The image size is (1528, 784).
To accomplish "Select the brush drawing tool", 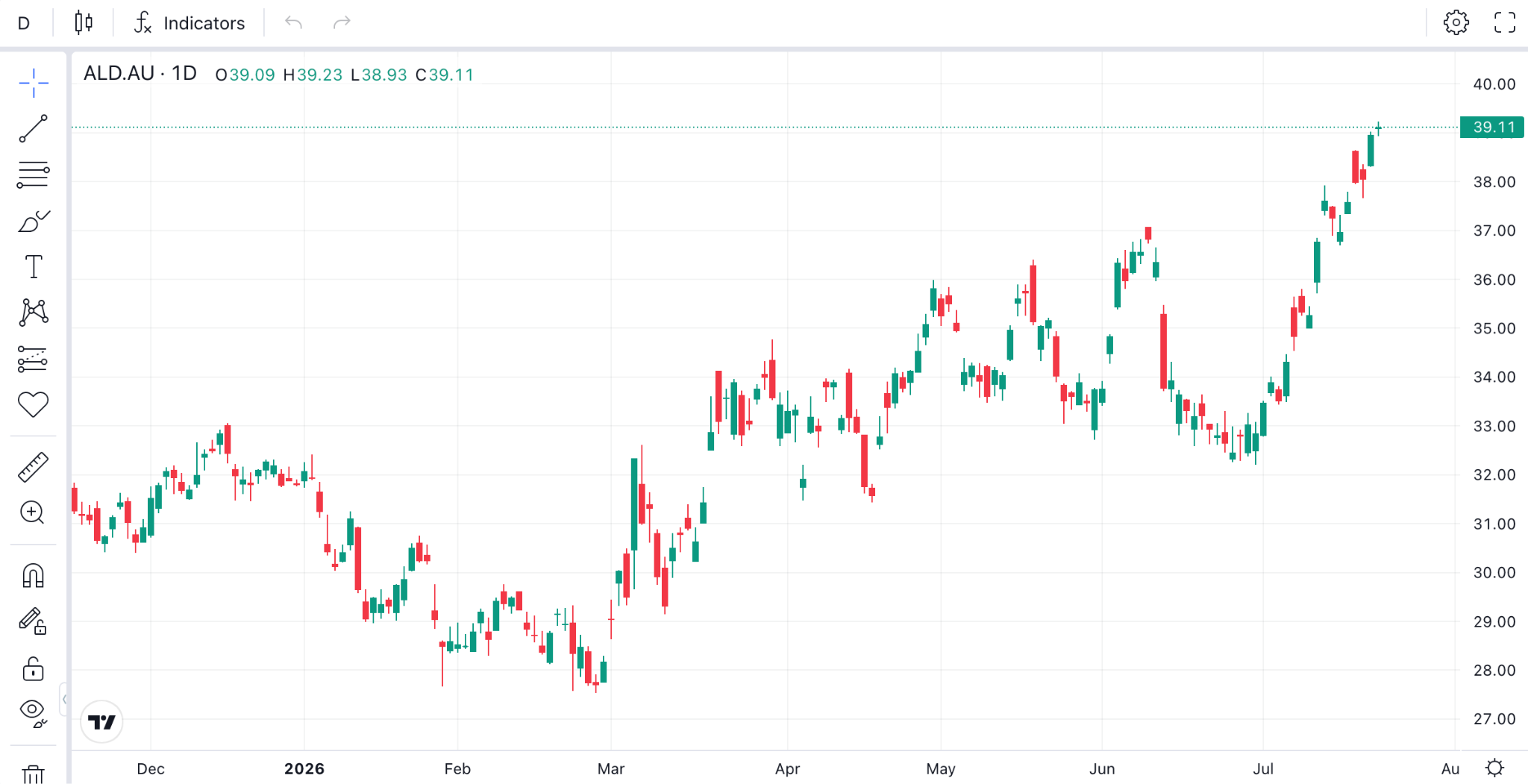I will [x=34, y=221].
